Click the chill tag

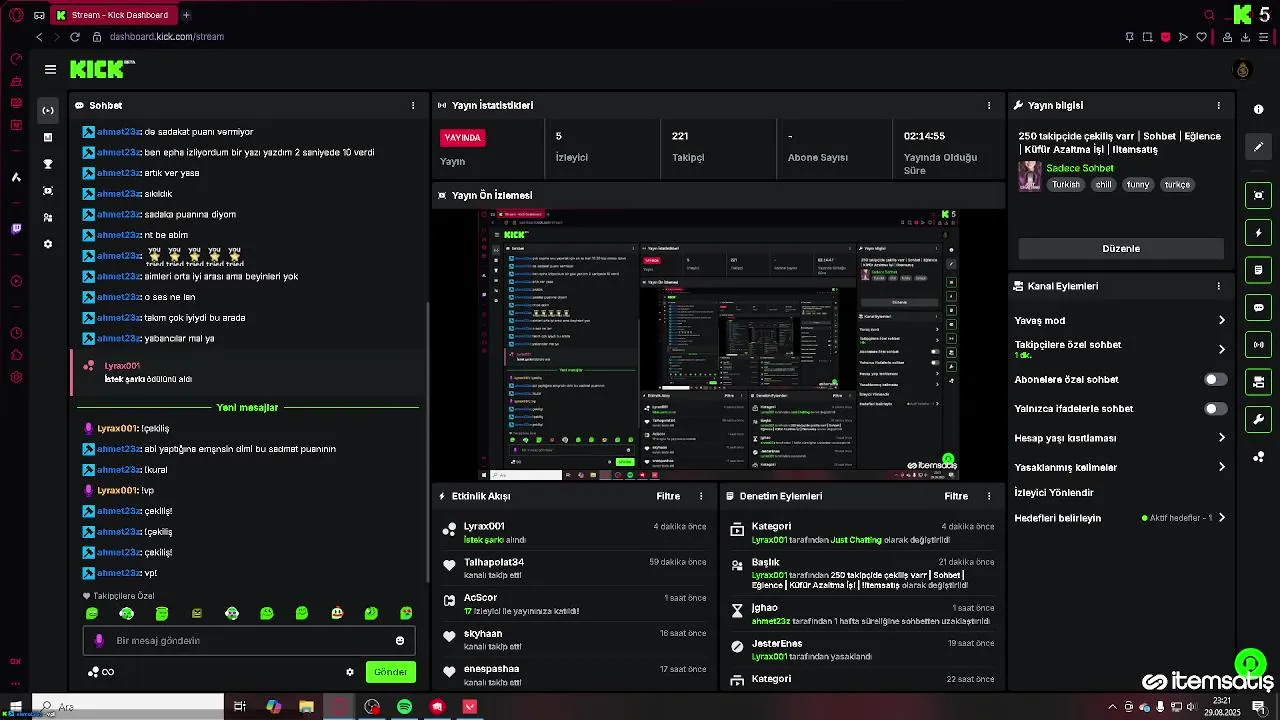1103,185
